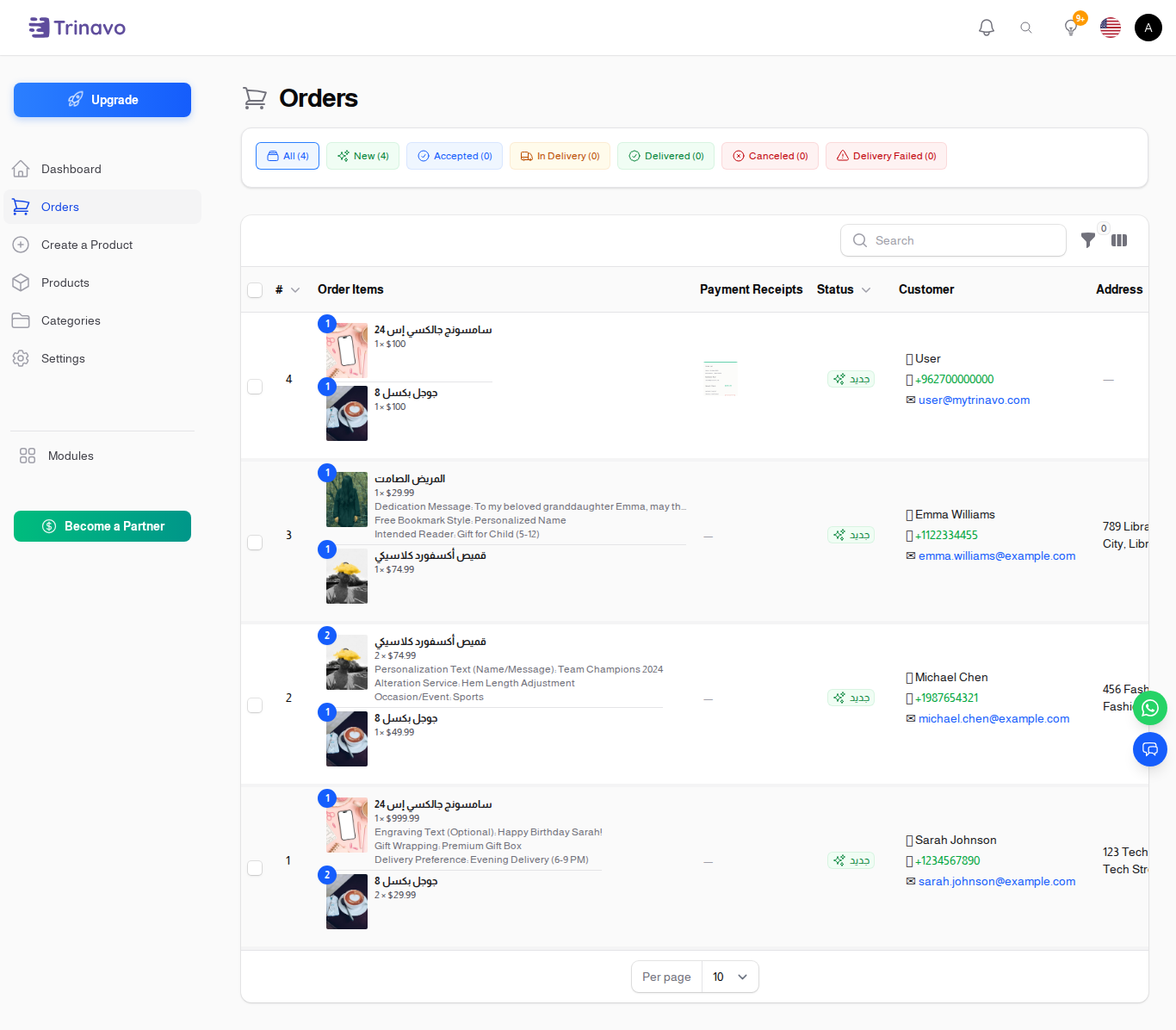Click customer name Michael Chen
This screenshot has height=1030, width=1176.
[x=951, y=677]
